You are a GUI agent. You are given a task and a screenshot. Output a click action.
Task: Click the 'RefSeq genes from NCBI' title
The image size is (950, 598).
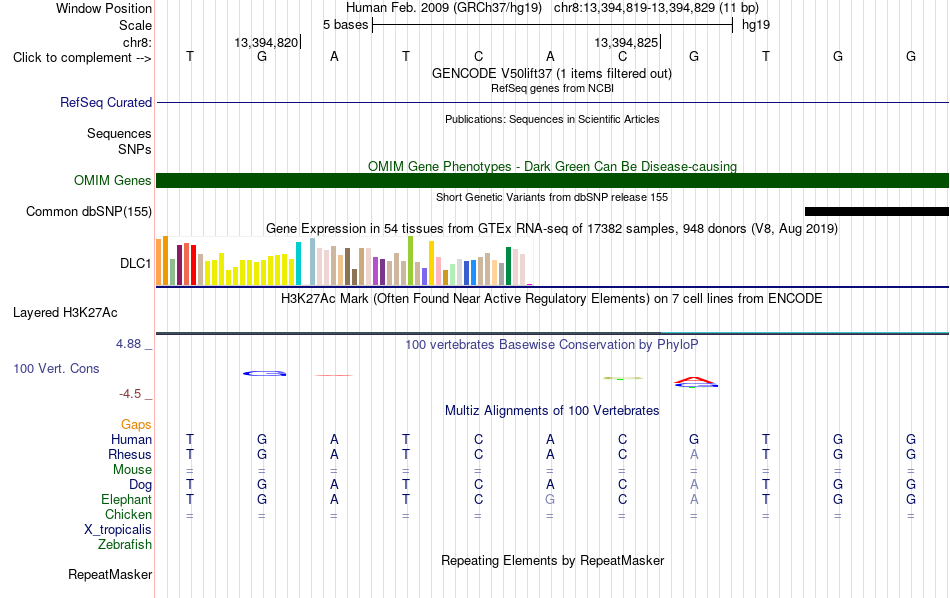[552, 88]
